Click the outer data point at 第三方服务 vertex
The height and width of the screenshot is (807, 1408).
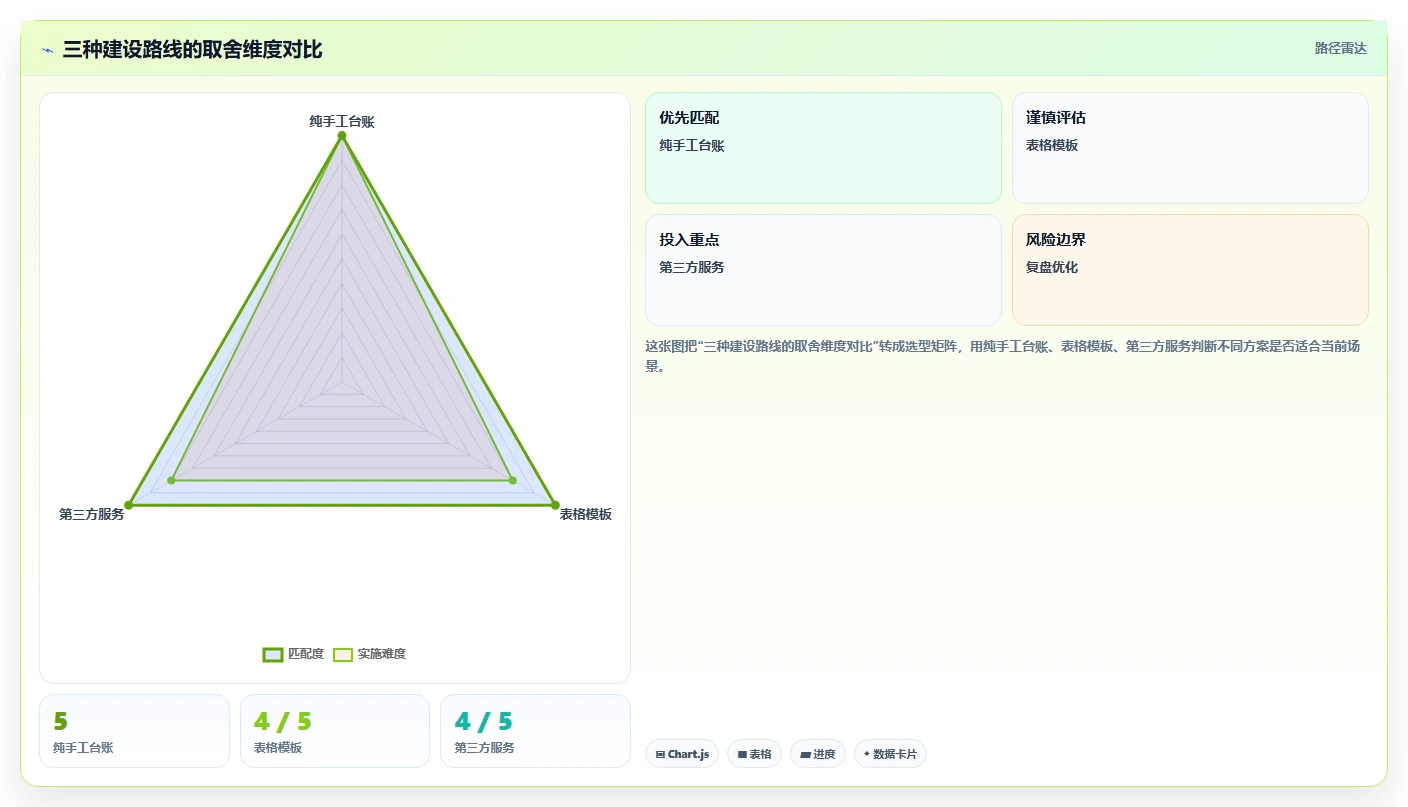[128, 505]
